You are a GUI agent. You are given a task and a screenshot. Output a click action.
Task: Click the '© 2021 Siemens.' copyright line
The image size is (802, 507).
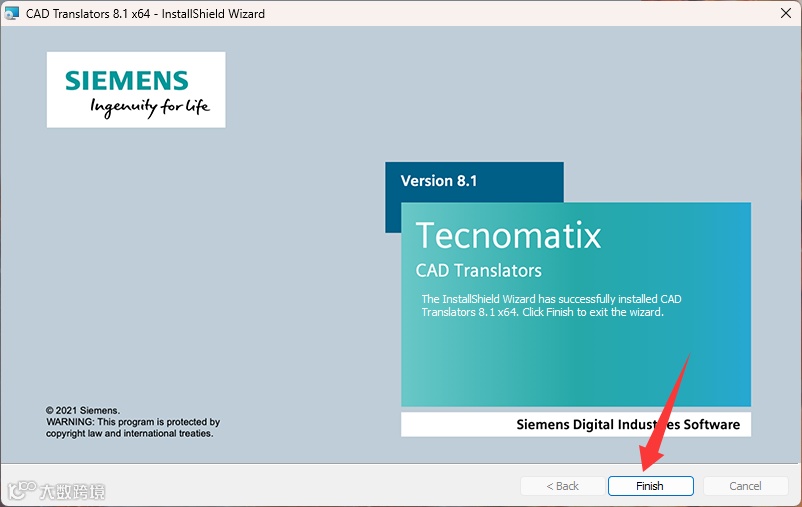click(83, 410)
